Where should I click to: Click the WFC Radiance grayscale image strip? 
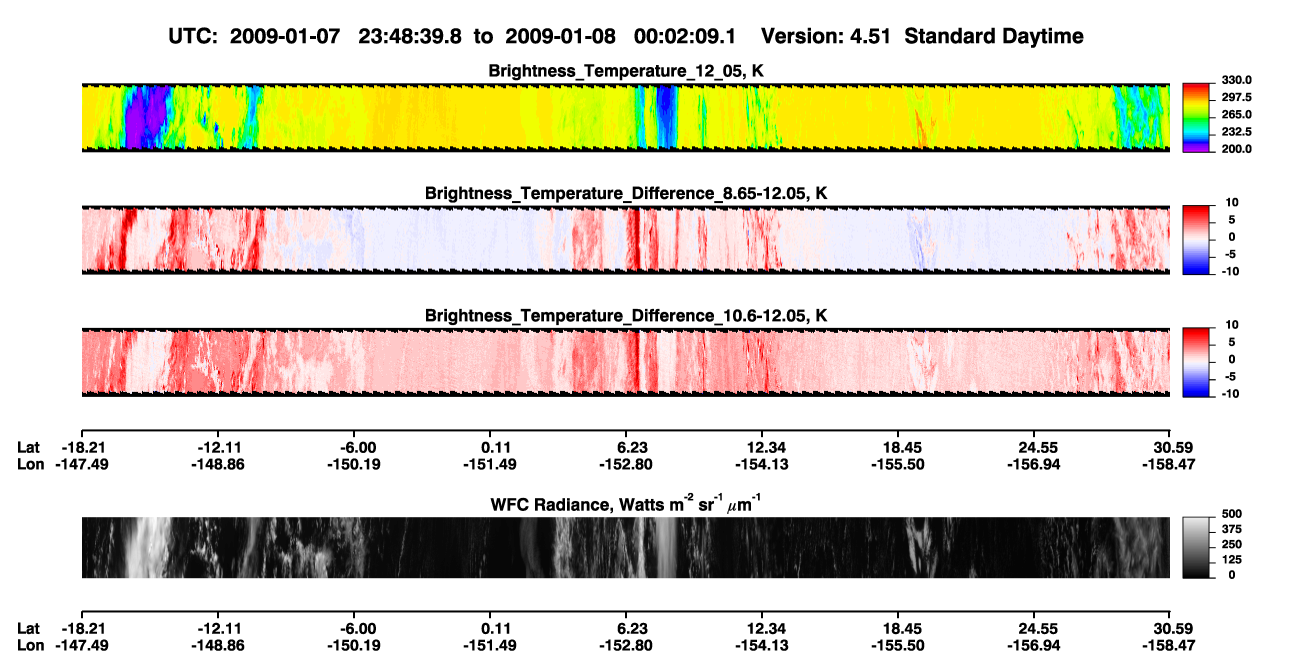click(625, 547)
